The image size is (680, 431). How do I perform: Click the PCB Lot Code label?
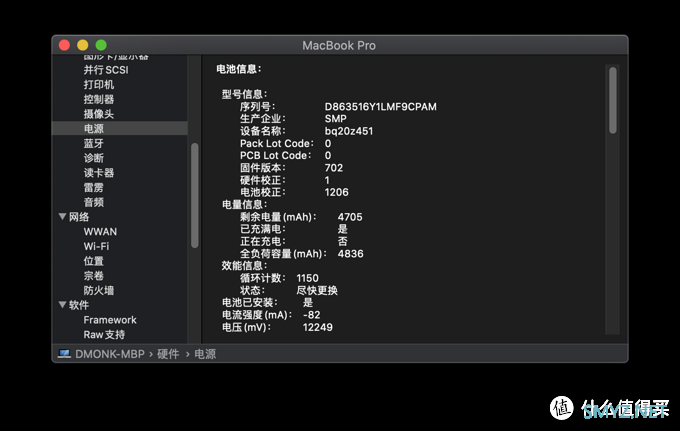point(275,156)
